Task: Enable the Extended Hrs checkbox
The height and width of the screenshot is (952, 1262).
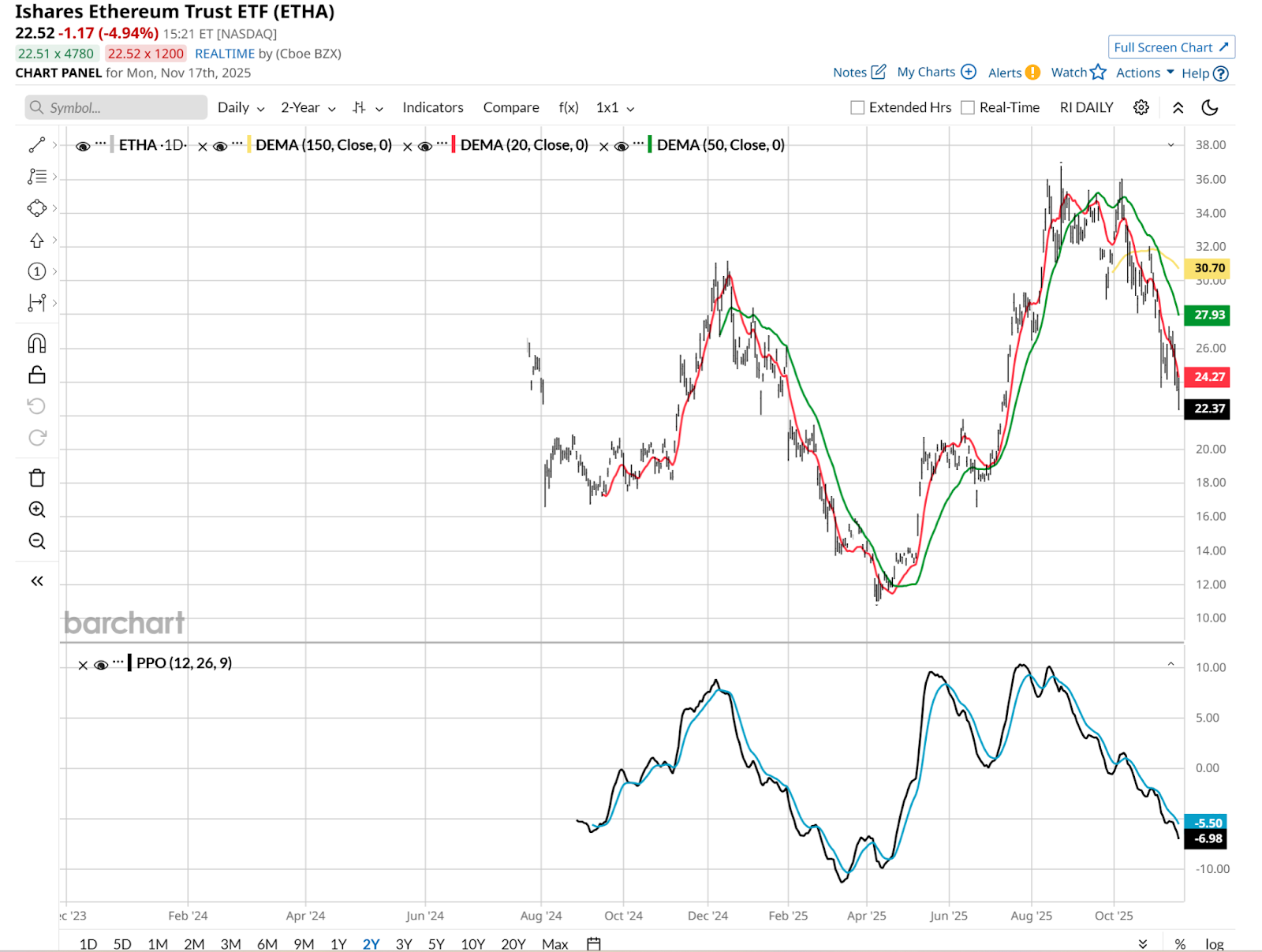Action: (x=857, y=108)
